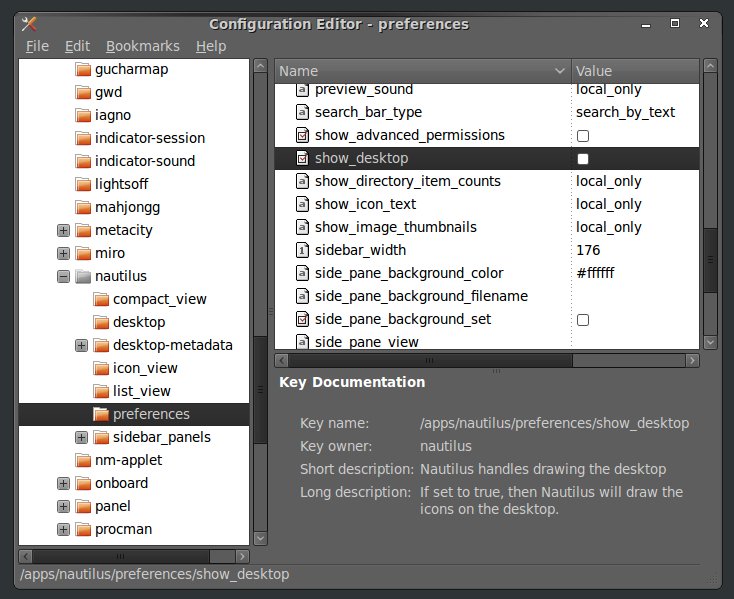The height and width of the screenshot is (599, 734).
Task: Expand the metacity tree node
Action: pyautogui.click(x=63, y=230)
